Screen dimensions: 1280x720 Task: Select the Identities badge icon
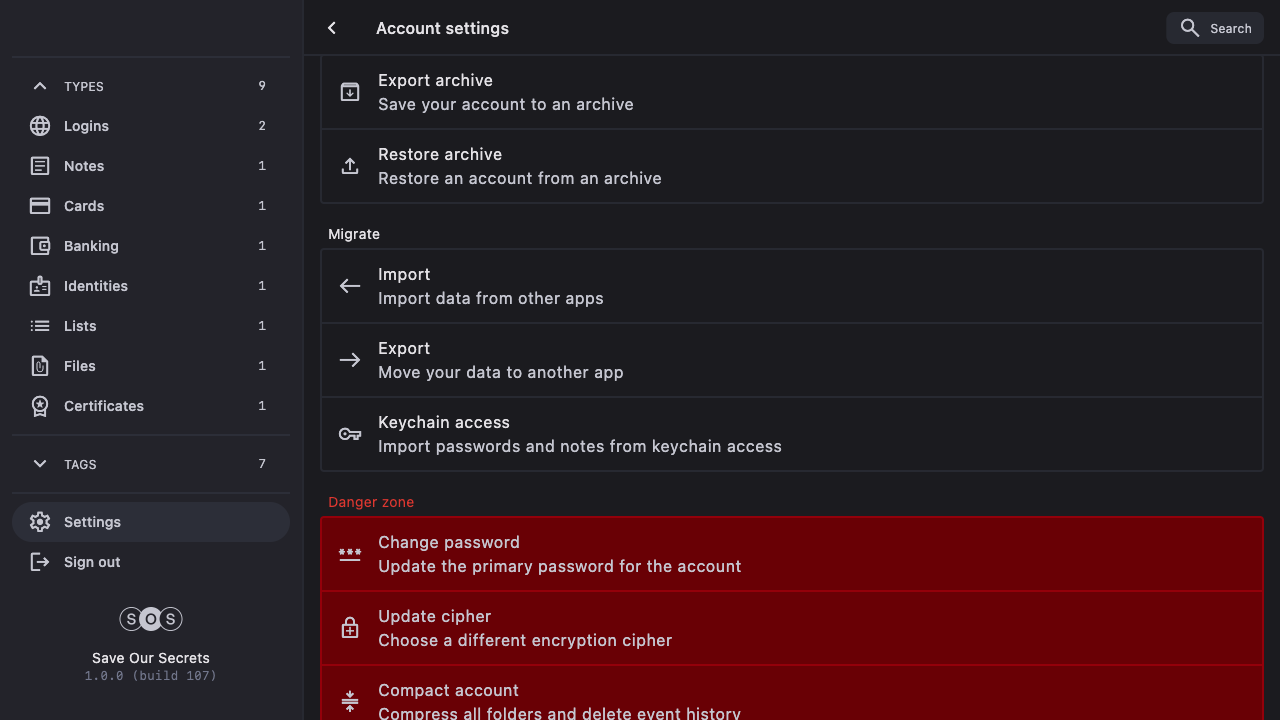[x=40, y=286]
